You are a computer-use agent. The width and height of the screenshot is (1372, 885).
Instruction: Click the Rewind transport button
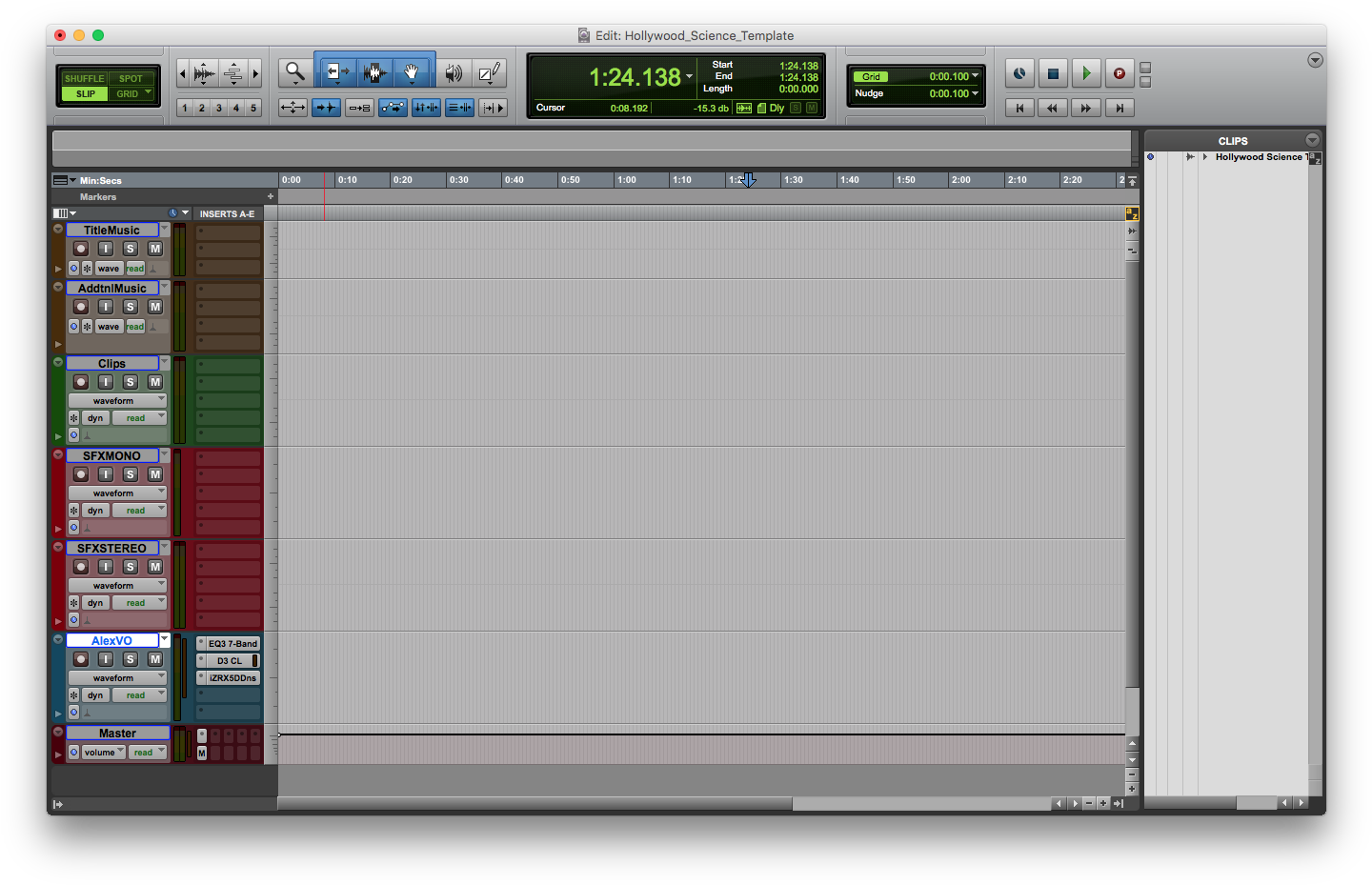click(x=1053, y=108)
